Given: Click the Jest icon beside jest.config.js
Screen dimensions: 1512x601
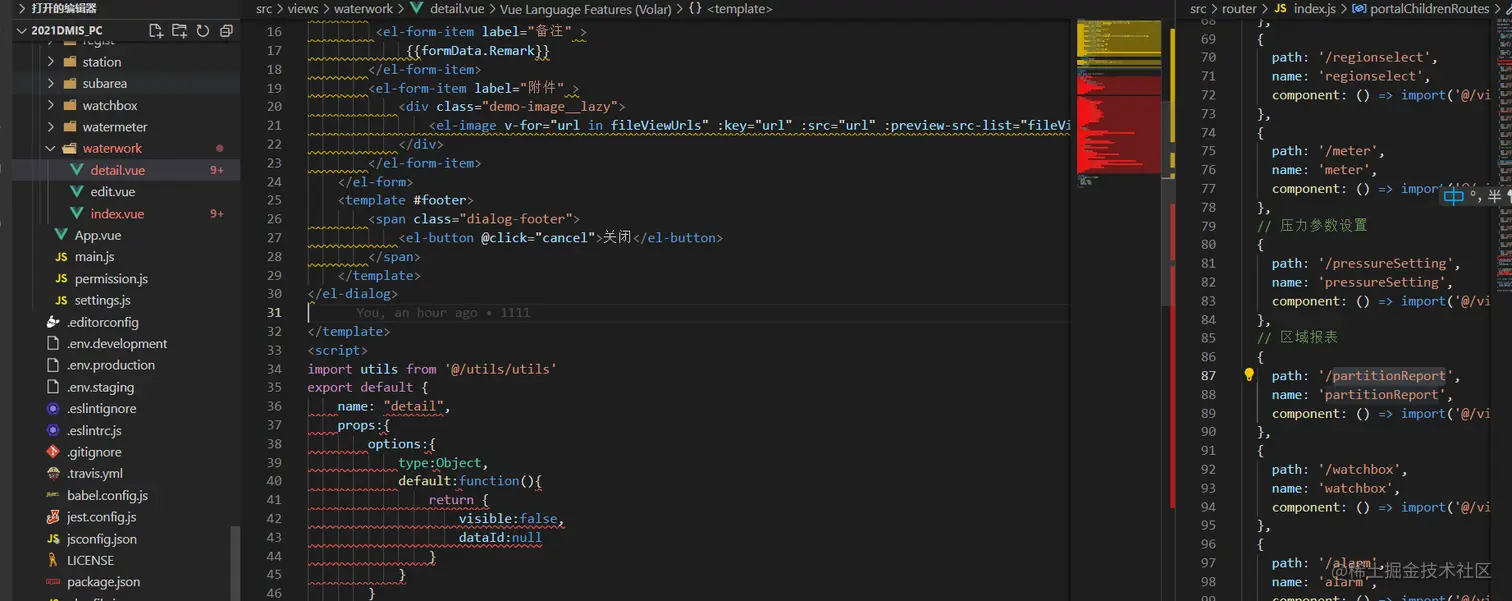Looking at the screenshot, I should (54, 517).
